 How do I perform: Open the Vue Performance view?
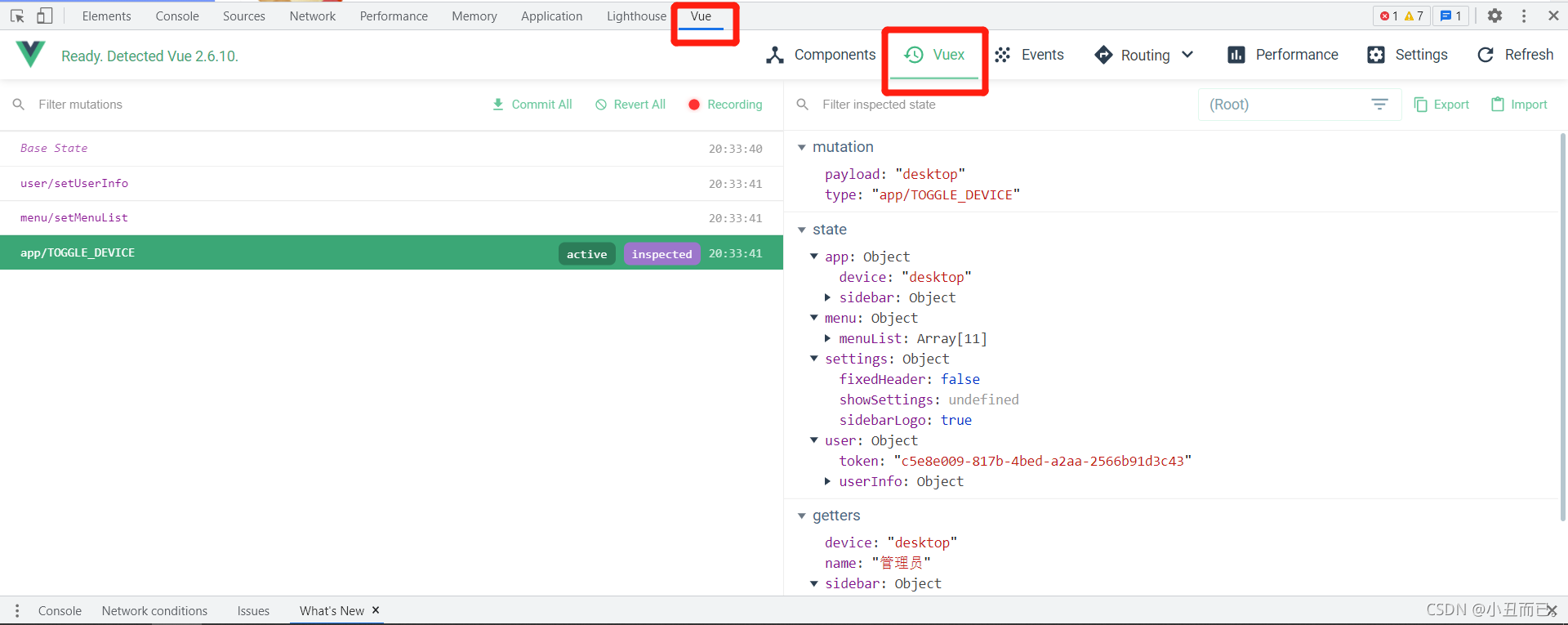[1283, 55]
